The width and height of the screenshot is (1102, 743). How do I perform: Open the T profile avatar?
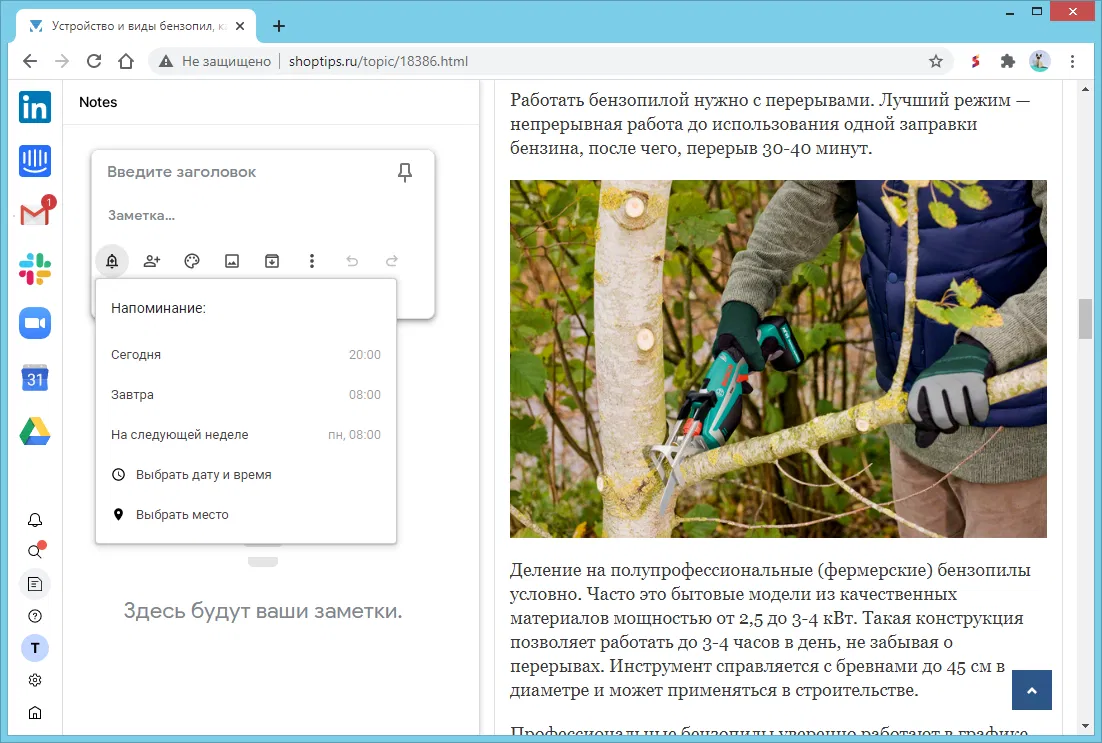coord(34,648)
